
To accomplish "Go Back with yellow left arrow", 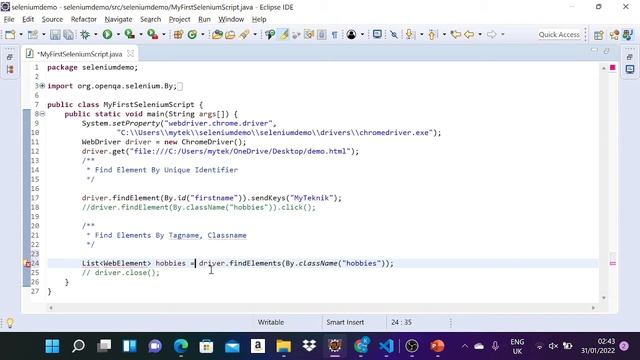I will coord(469,35).
